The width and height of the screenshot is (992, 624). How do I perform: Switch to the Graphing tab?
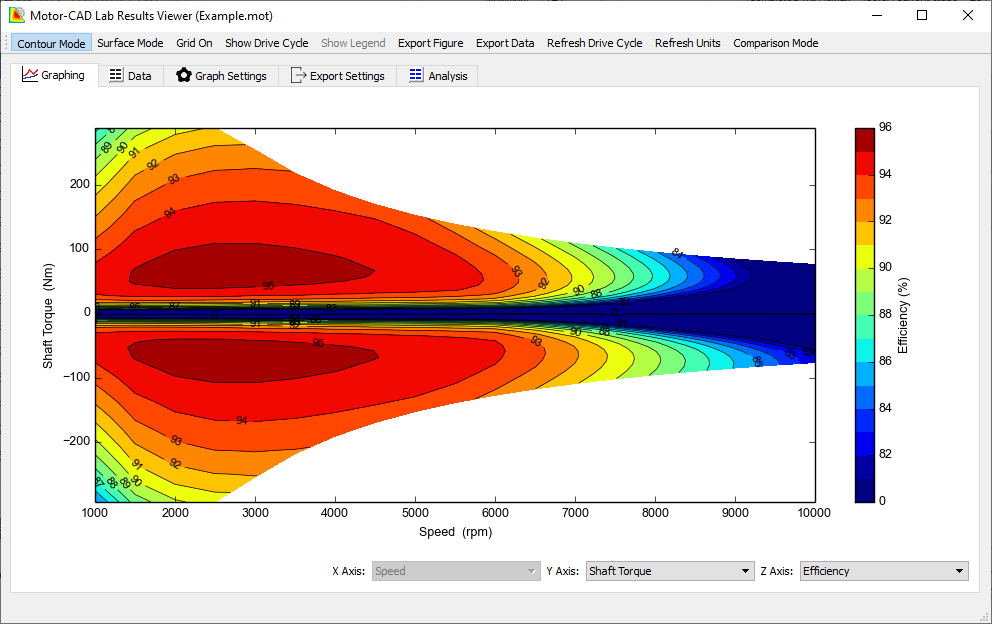click(54, 75)
